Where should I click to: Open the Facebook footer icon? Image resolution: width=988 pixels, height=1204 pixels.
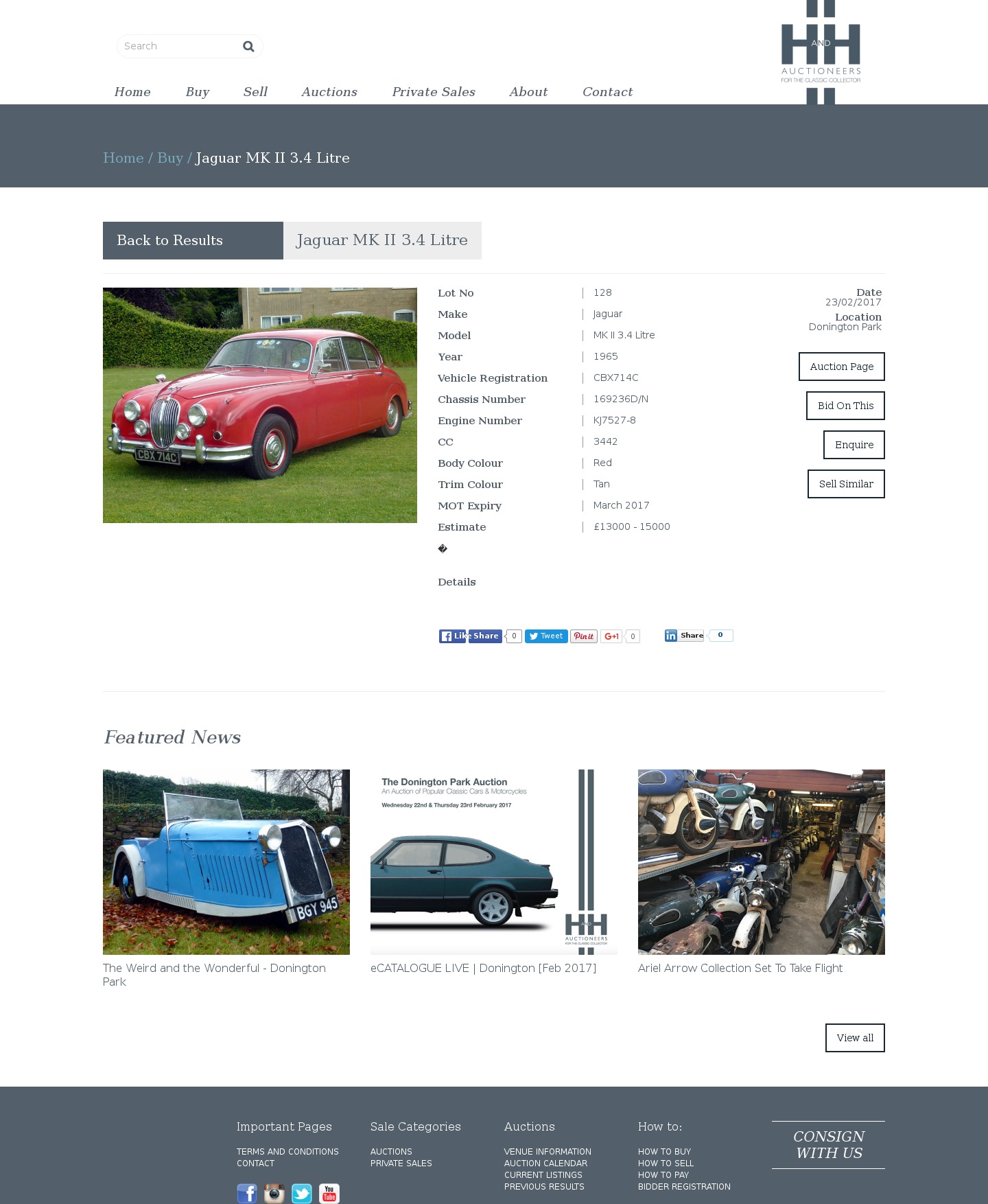pyautogui.click(x=247, y=1194)
